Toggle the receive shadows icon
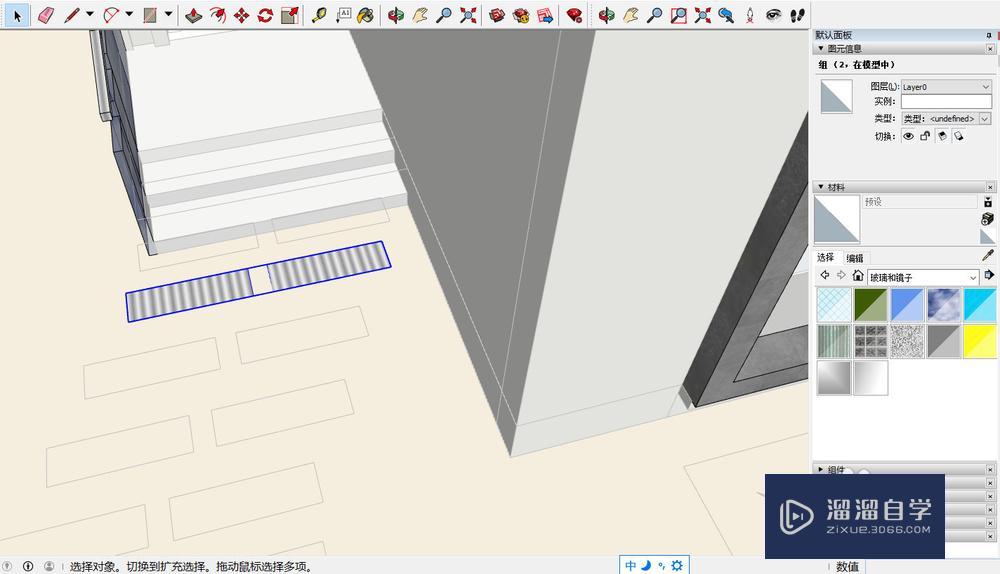The image size is (1000, 574). (942, 136)
